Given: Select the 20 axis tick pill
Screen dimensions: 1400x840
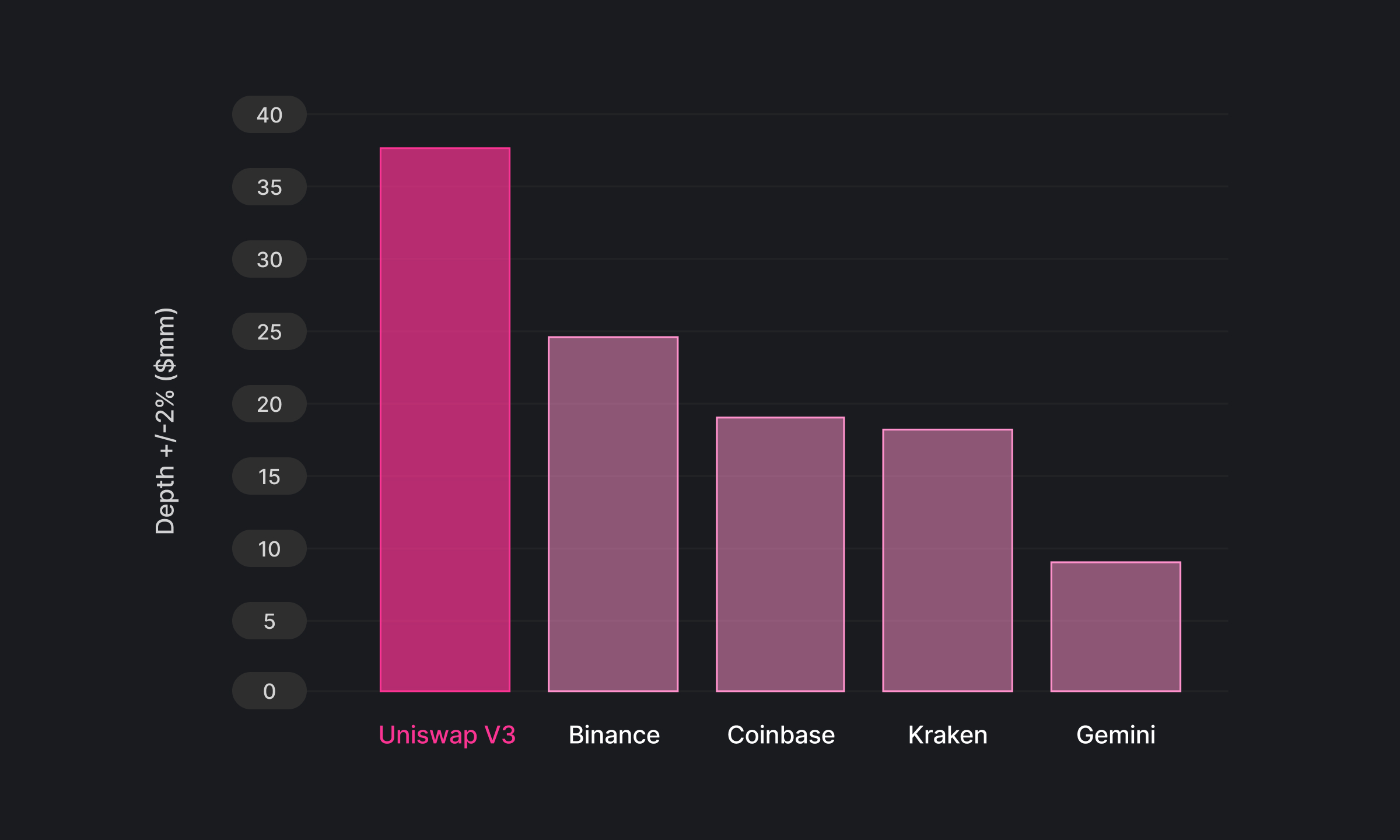Looking at the screenshot, I should (x=269, y=404).
